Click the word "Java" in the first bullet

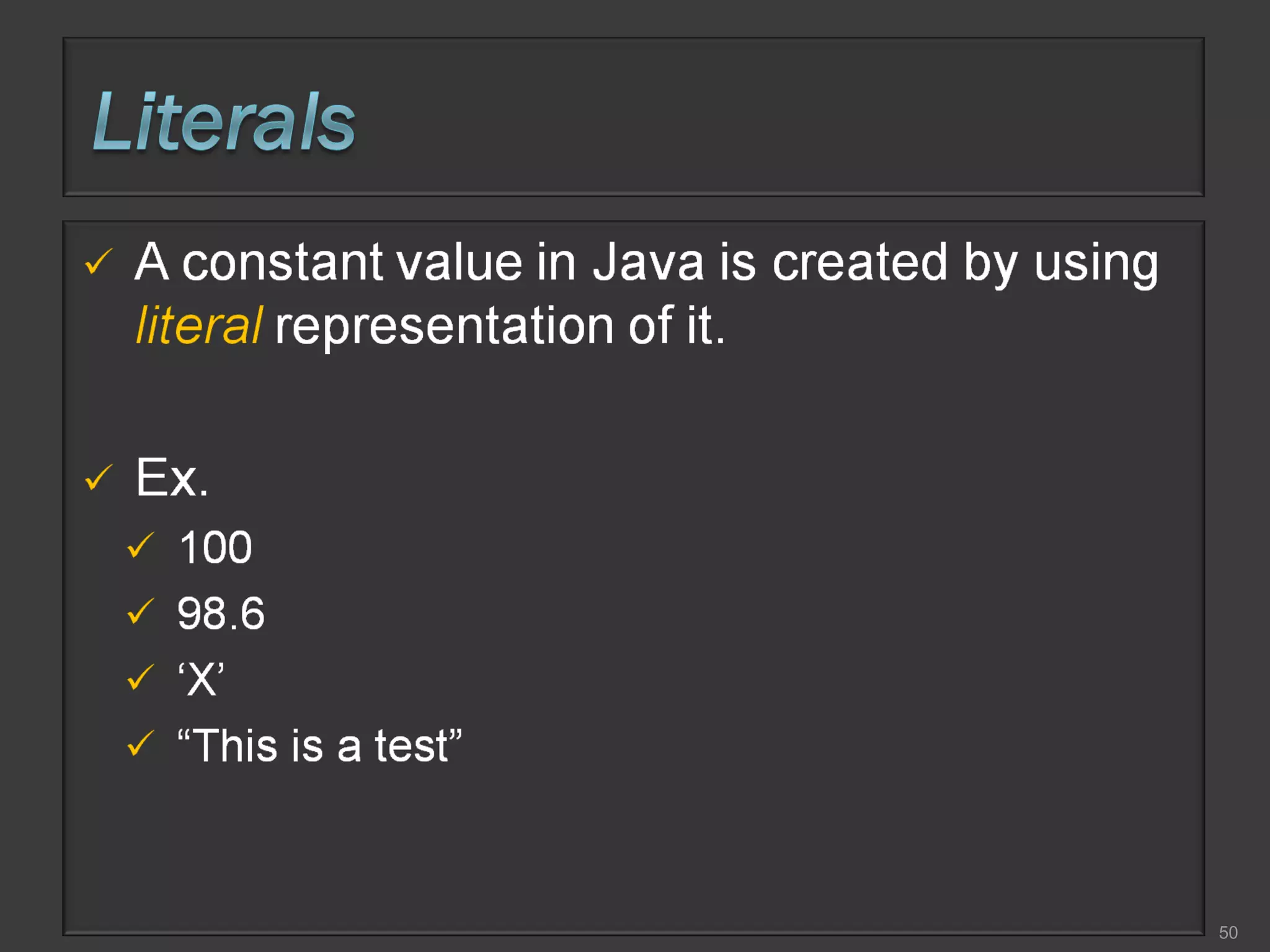click(x=648, y=262)
